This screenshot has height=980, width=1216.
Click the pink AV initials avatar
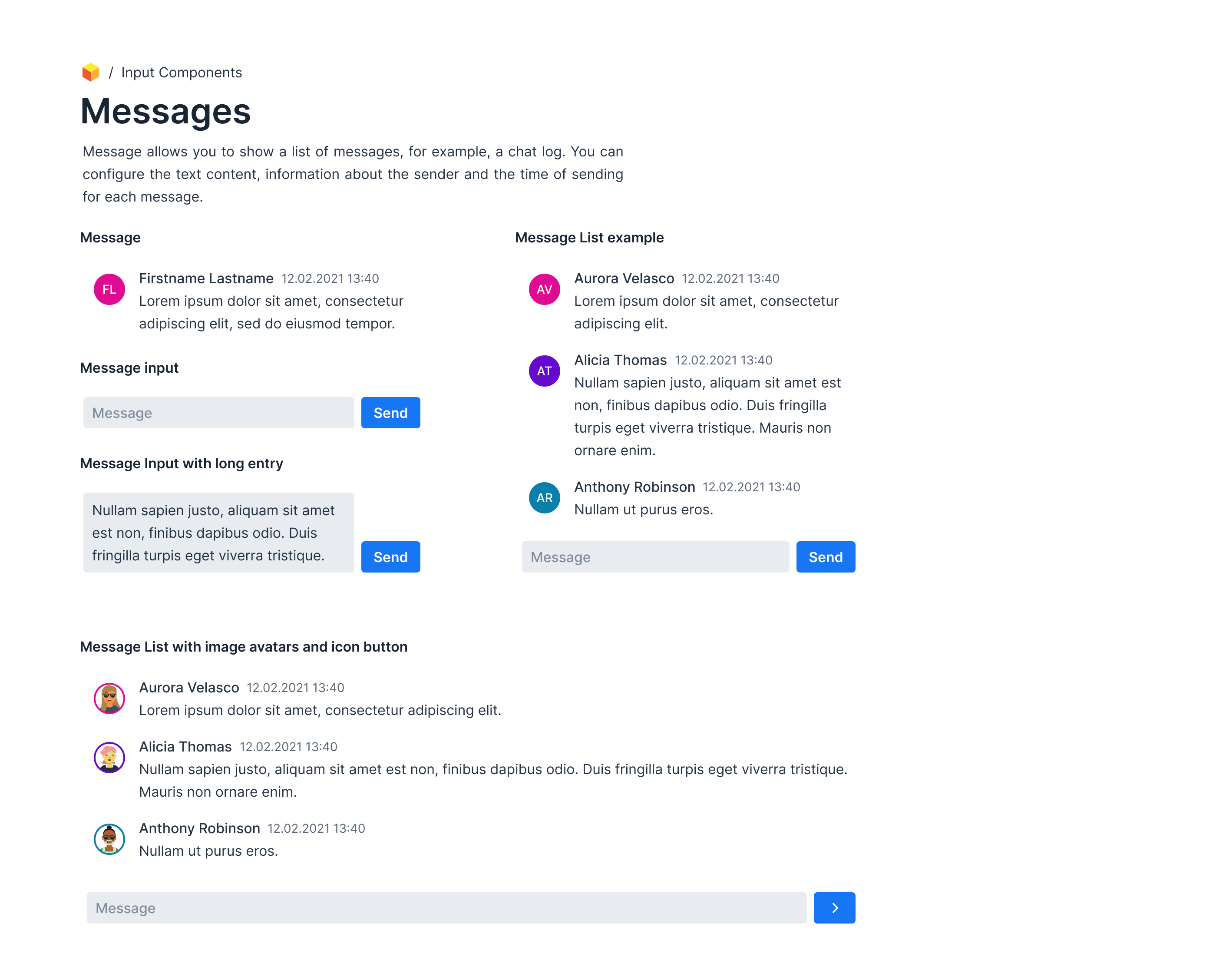coord(544,290)
